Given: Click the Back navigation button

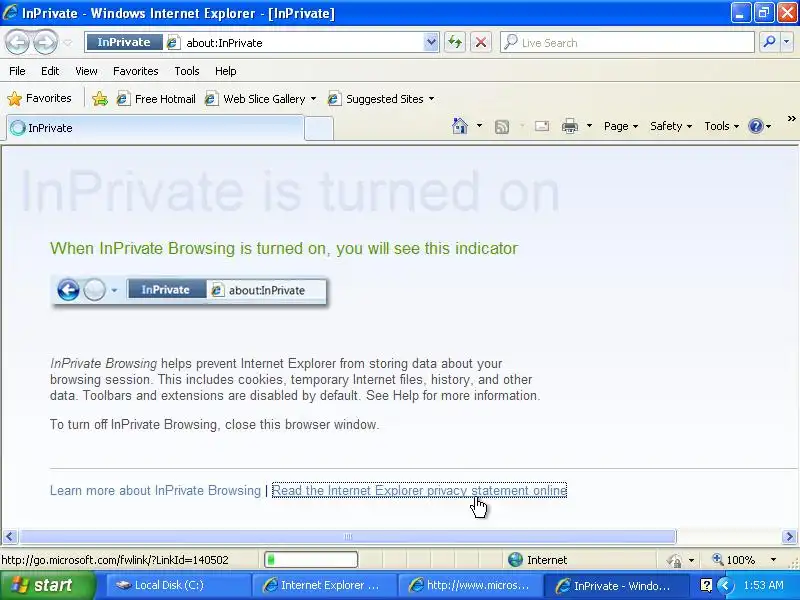Looking at the screenshot, I should coord(18,42).
